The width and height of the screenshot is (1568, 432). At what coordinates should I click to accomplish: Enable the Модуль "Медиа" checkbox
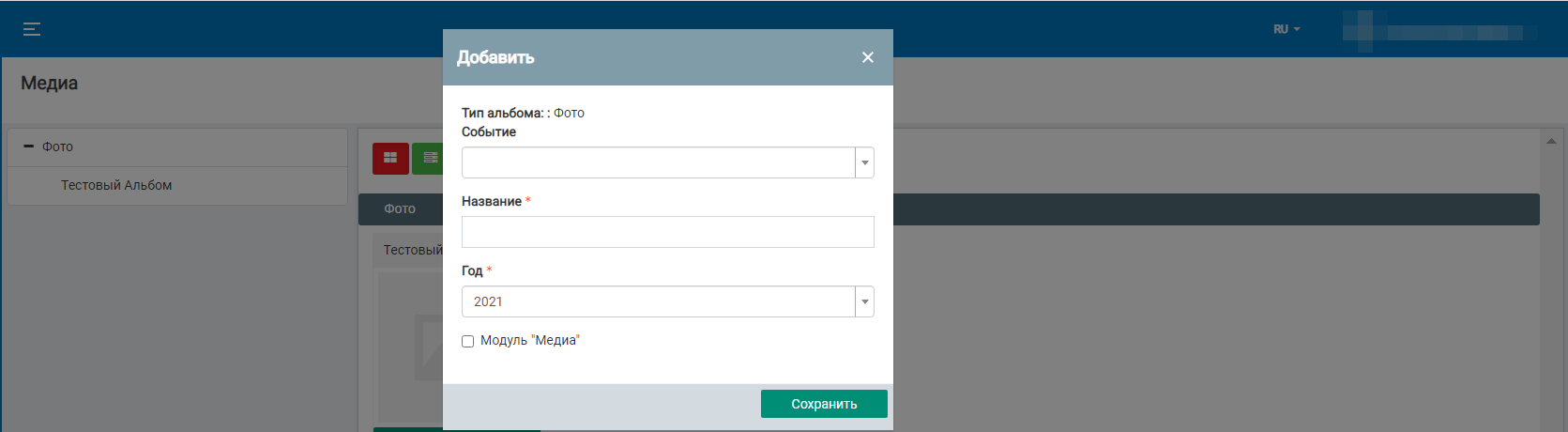click(x=467, y=341)
